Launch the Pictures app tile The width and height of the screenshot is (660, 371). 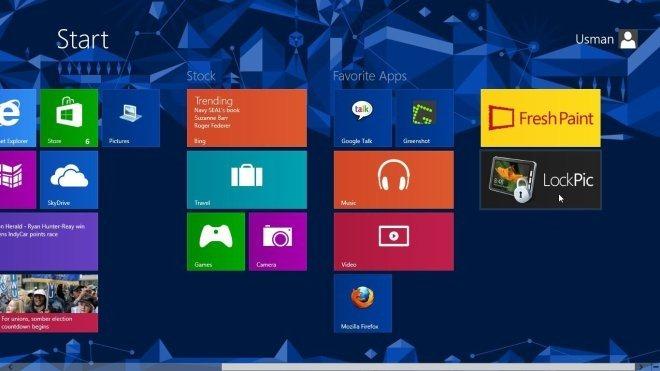(130, 118)
